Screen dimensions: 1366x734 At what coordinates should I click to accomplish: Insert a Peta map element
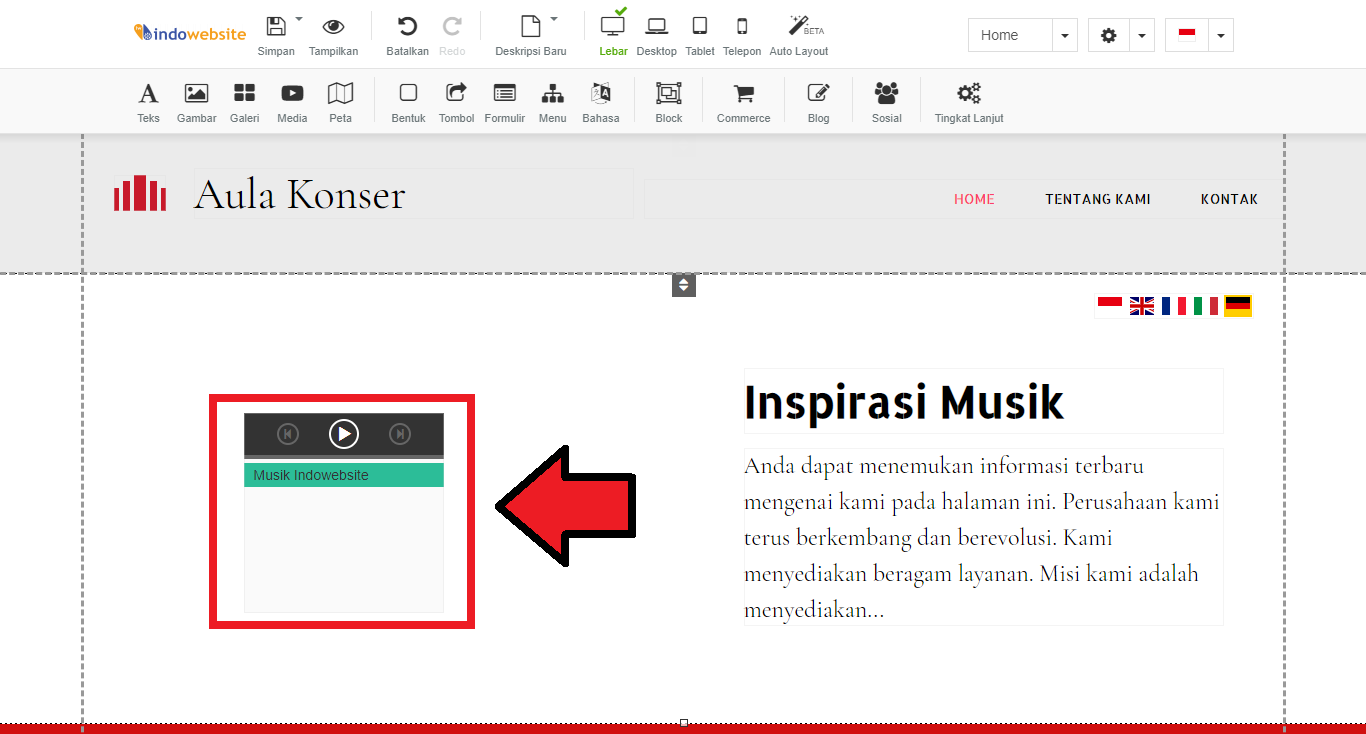(x=340, y=100)
